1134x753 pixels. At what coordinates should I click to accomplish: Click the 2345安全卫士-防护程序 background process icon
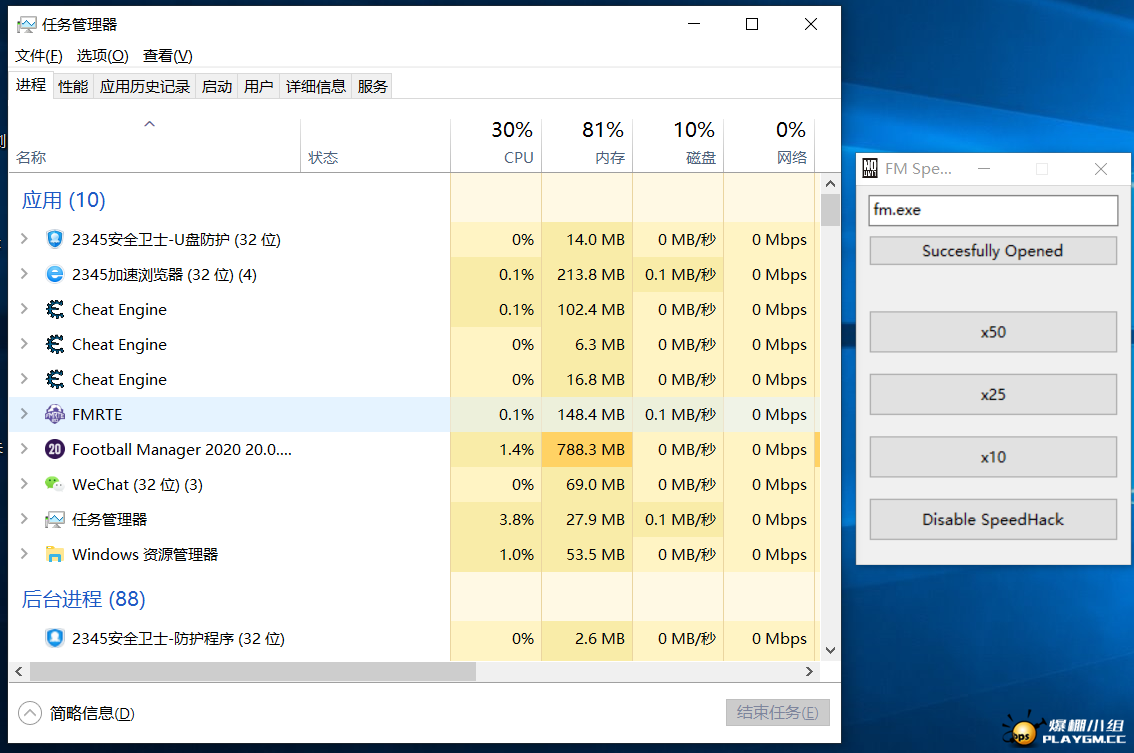tap(55, 638)
